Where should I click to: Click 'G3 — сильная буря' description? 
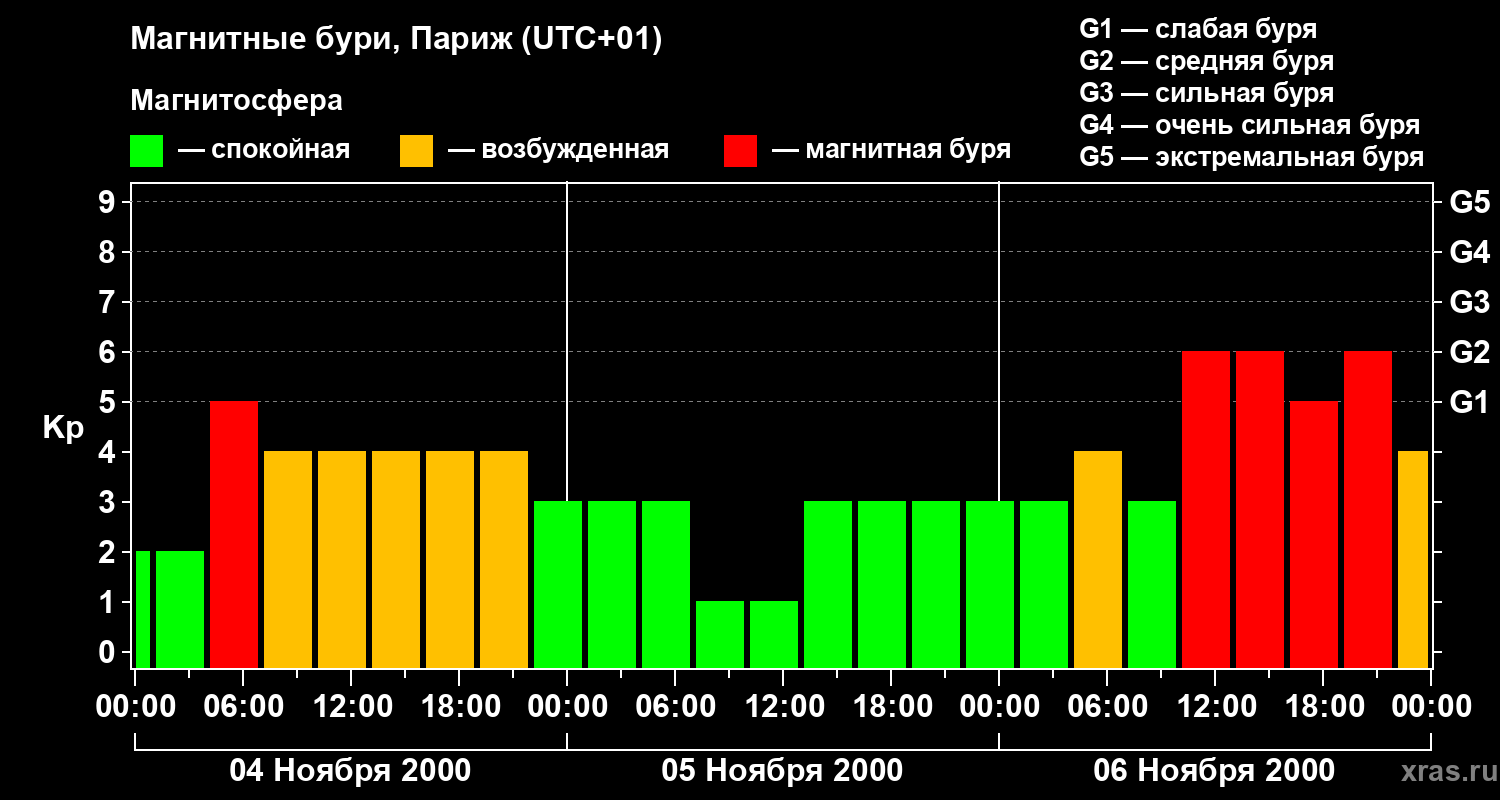(1207, 93)
